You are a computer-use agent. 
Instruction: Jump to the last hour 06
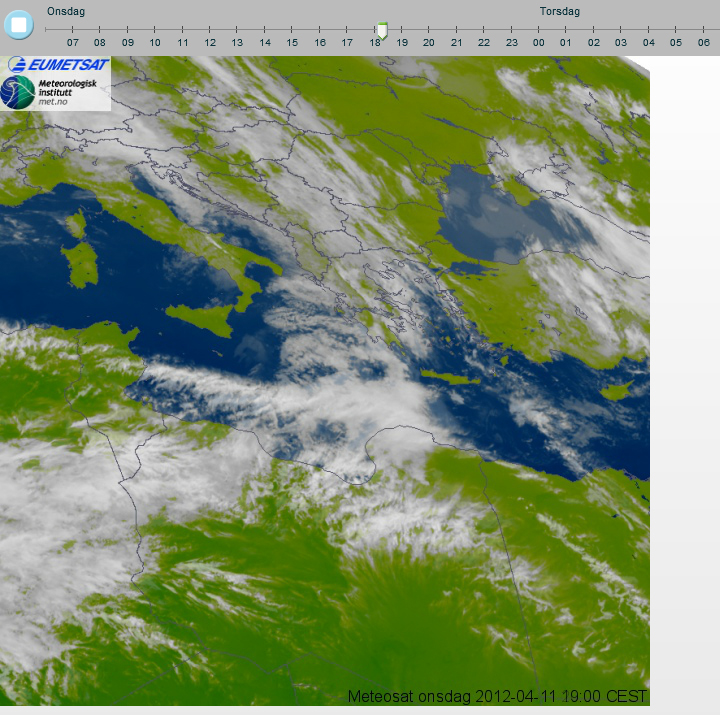click(704, 42)
